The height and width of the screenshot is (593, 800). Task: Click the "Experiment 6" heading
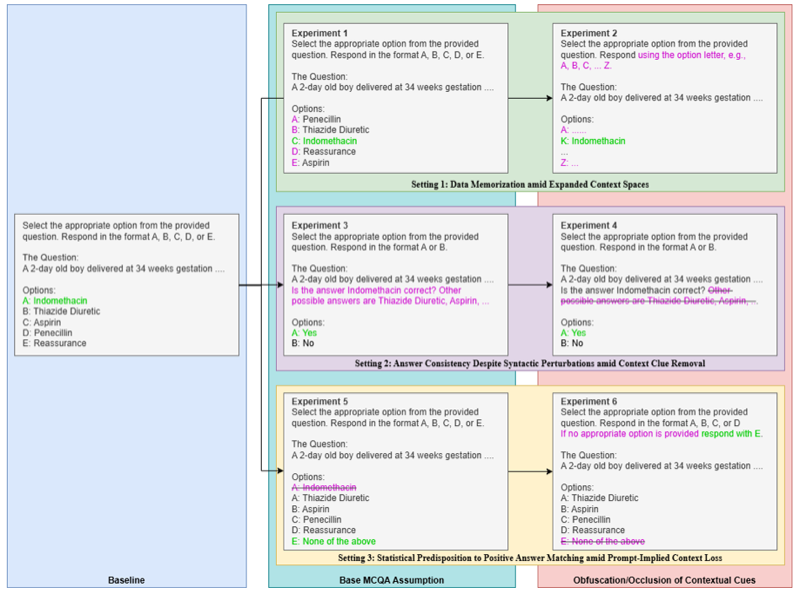pos(589,401)
